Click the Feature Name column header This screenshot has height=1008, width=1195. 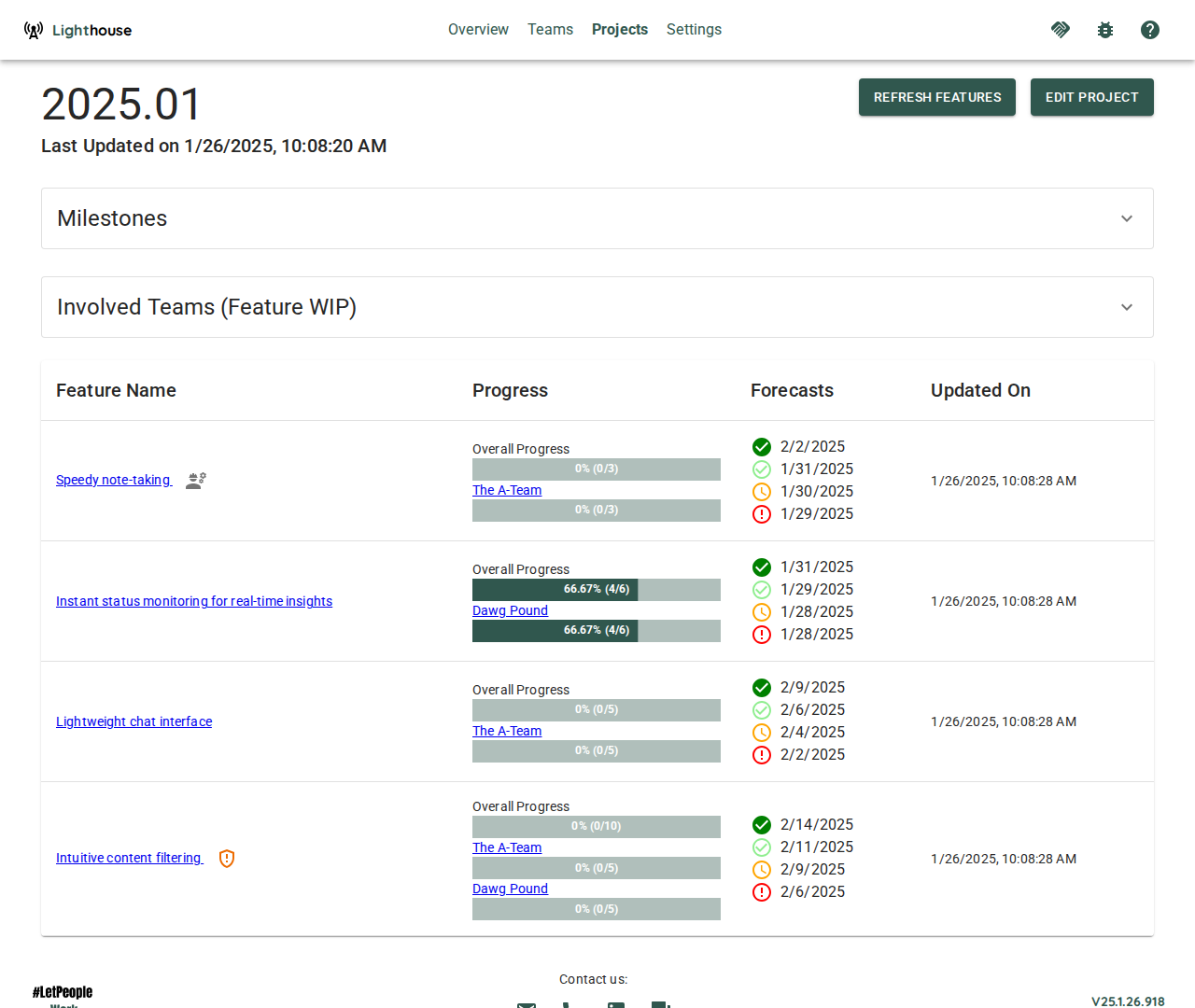click(116, 391)
